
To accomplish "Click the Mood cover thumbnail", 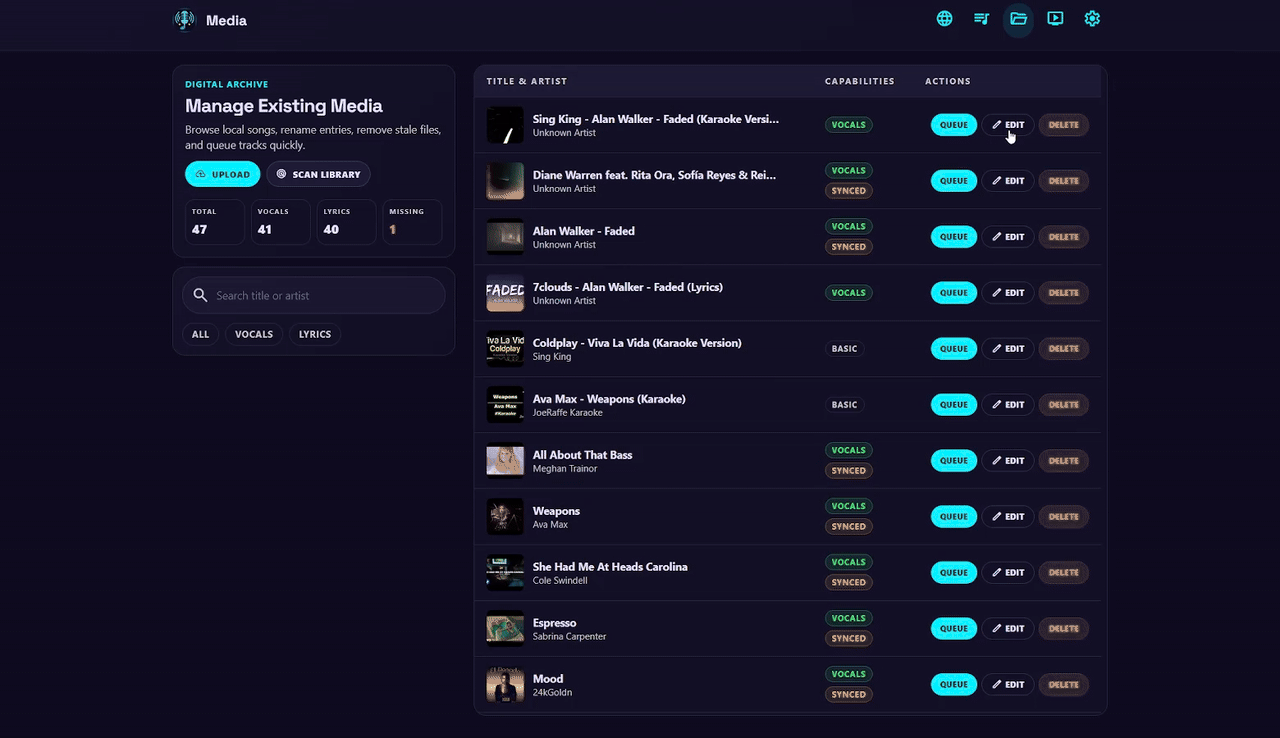I will pyautogui.click(x=505, y=685).
